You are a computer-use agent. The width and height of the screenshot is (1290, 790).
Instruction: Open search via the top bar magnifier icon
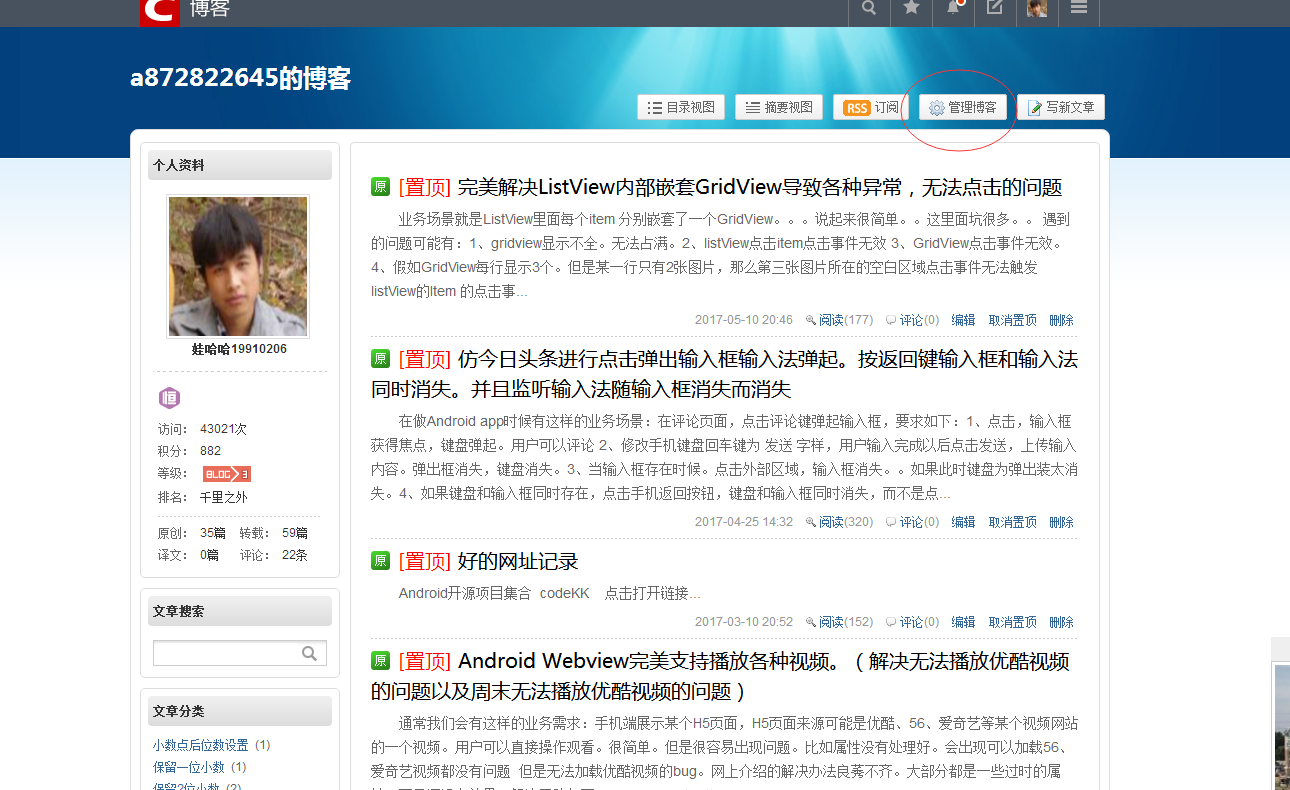tap(869, 8)
